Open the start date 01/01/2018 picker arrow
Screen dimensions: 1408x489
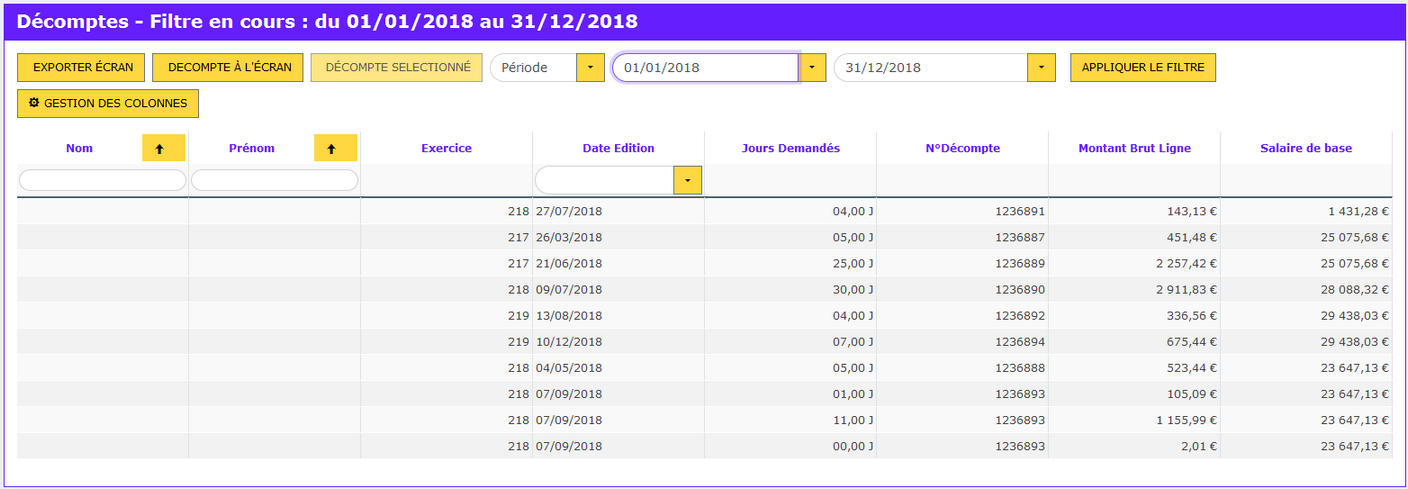click(812, 68)
